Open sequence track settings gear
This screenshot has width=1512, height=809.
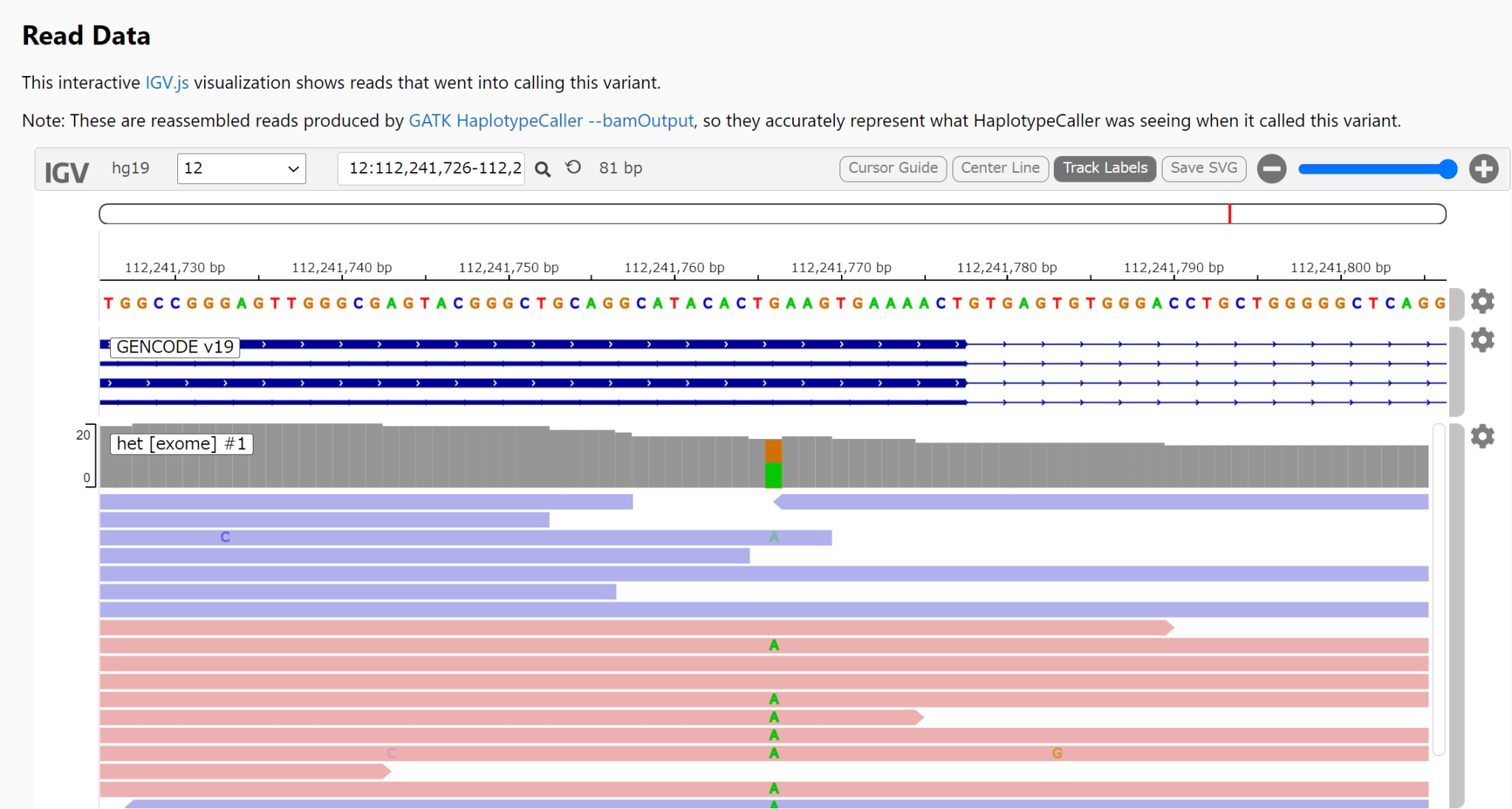coord(1482,301)
